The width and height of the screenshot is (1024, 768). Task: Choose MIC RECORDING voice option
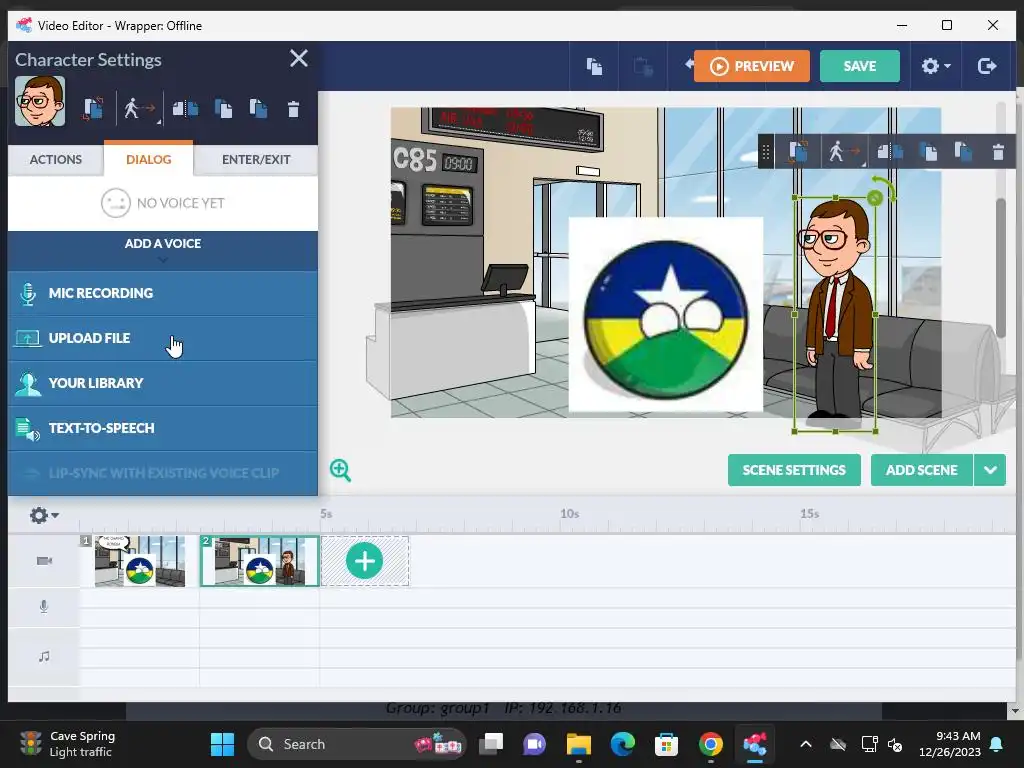coord(163,293)
